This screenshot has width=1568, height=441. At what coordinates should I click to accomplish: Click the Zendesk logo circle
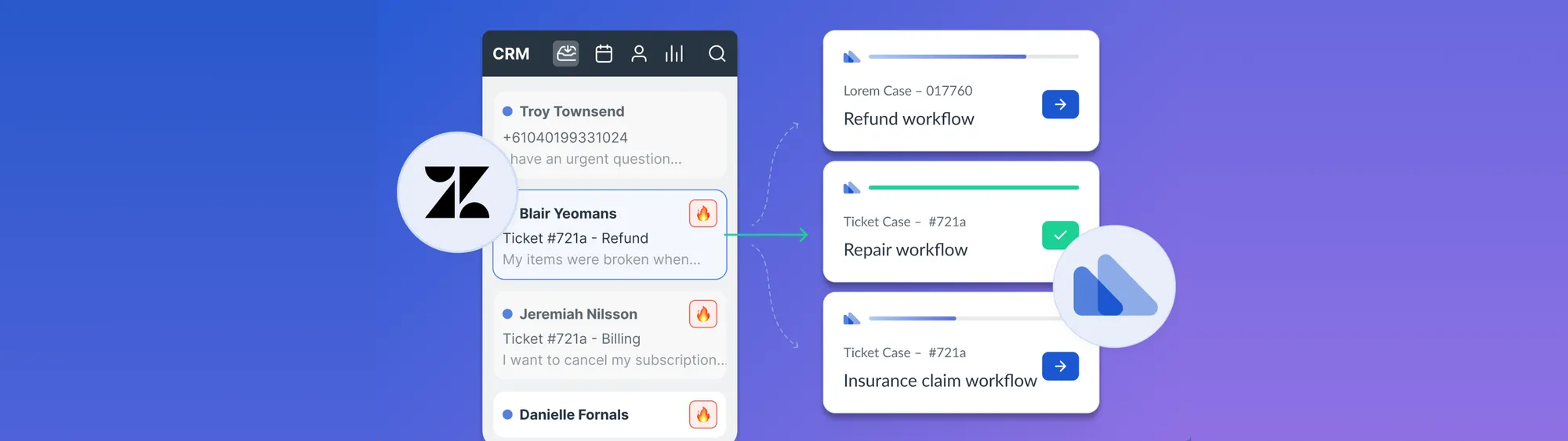[x=457, y=192]
